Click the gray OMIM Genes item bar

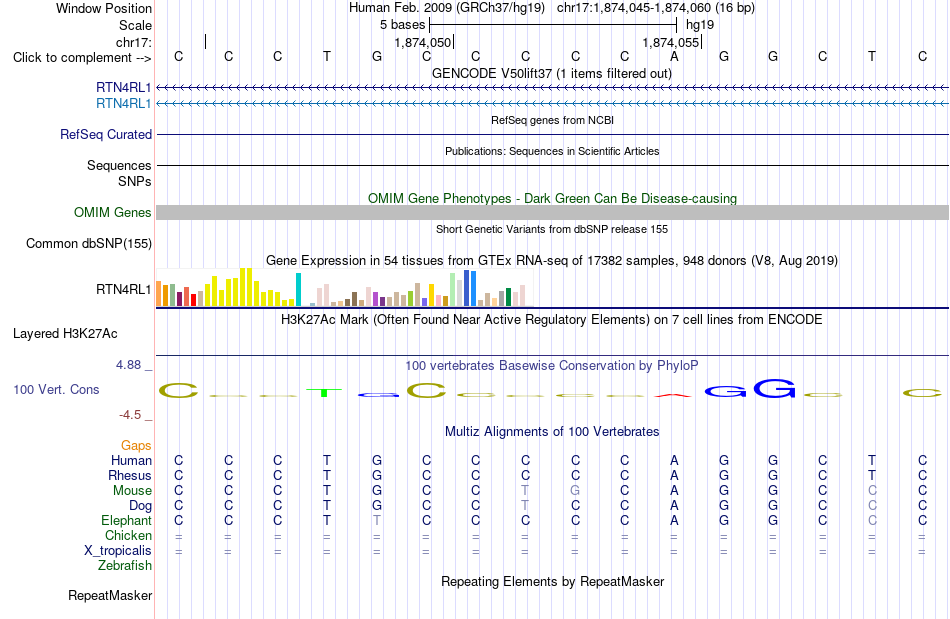coord(552,213)
